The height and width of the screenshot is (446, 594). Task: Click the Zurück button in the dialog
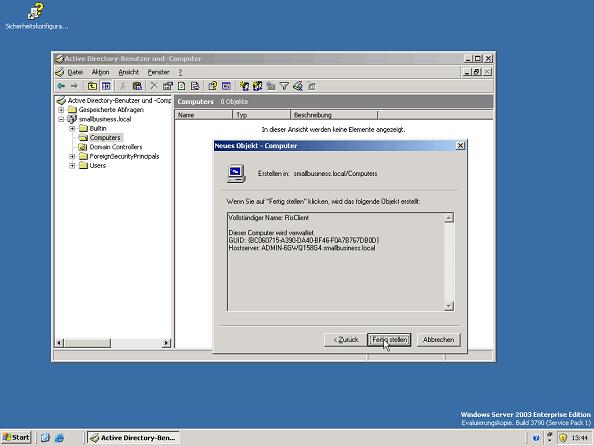pyautogui.click(x=345, y=340)
